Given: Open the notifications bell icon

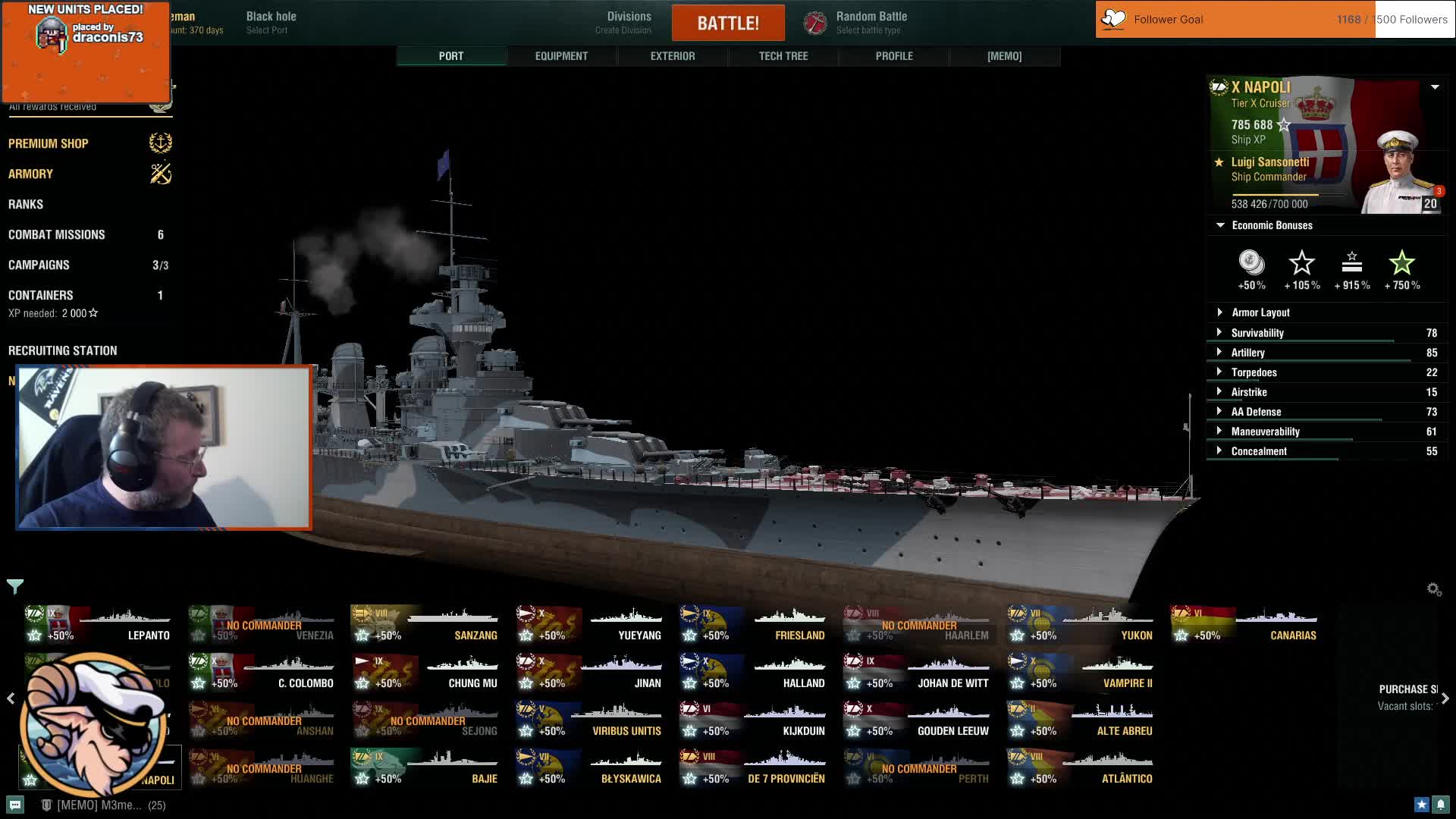Looking at the screenshot, I should point(1440,805).
